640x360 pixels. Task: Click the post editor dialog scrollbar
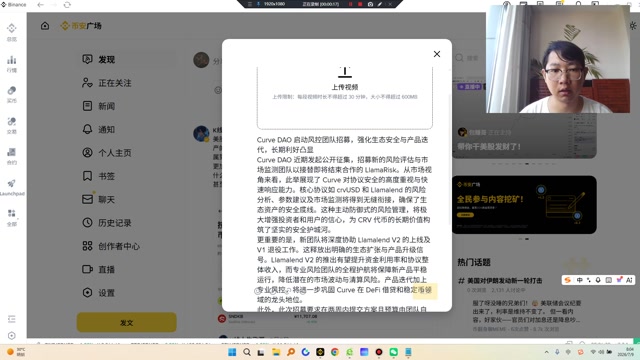pyautogui.click(x=450, y=159)
